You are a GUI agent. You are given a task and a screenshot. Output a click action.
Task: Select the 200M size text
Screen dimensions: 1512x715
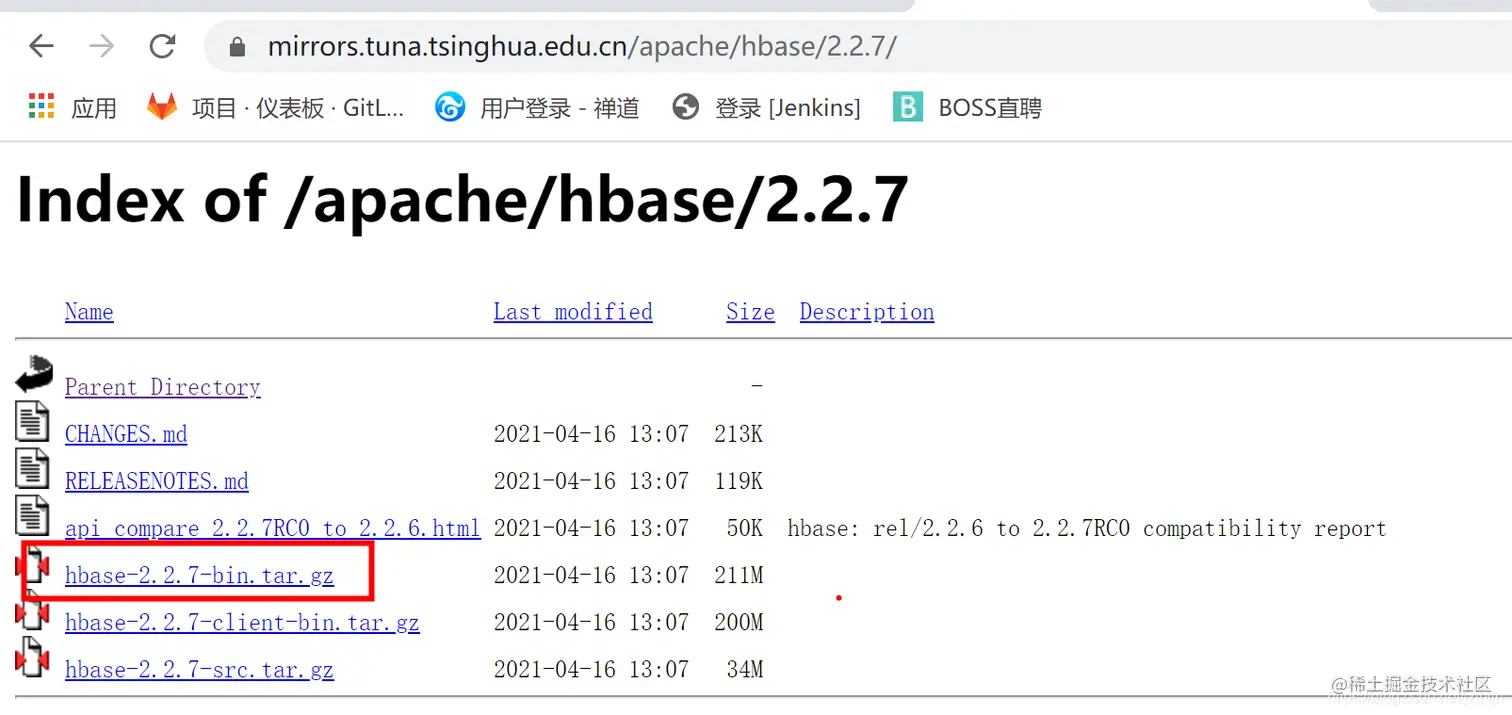[x=738, y=622]
